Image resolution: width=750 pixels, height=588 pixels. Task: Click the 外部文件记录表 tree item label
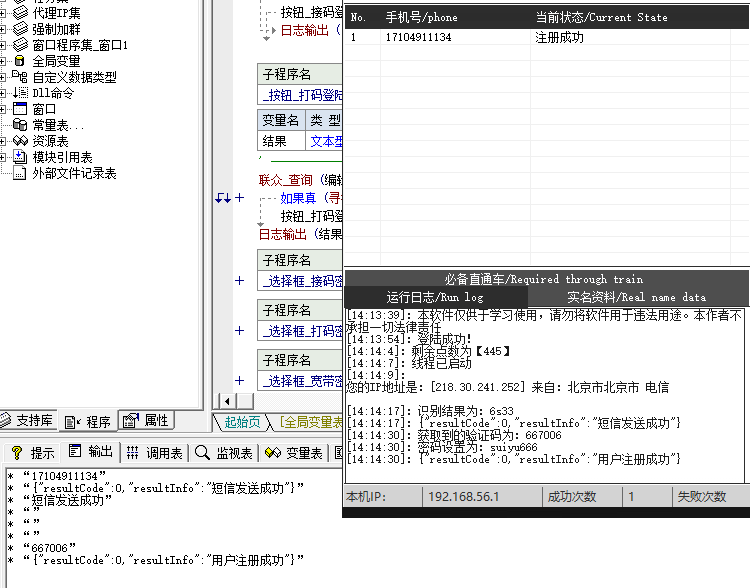[x=74, y=173]
